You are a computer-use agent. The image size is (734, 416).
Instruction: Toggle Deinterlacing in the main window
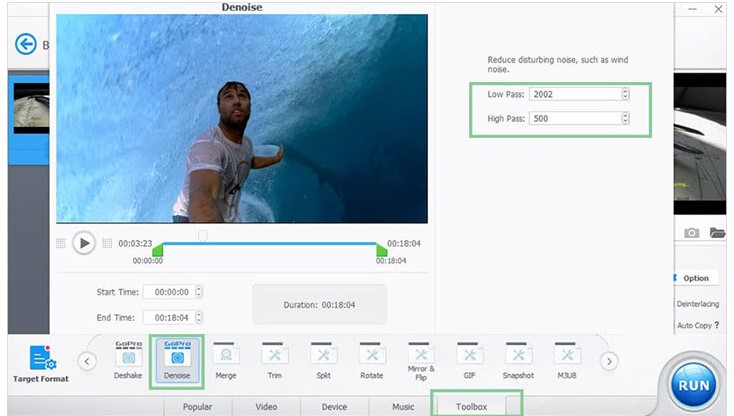[x=697, y=304]
